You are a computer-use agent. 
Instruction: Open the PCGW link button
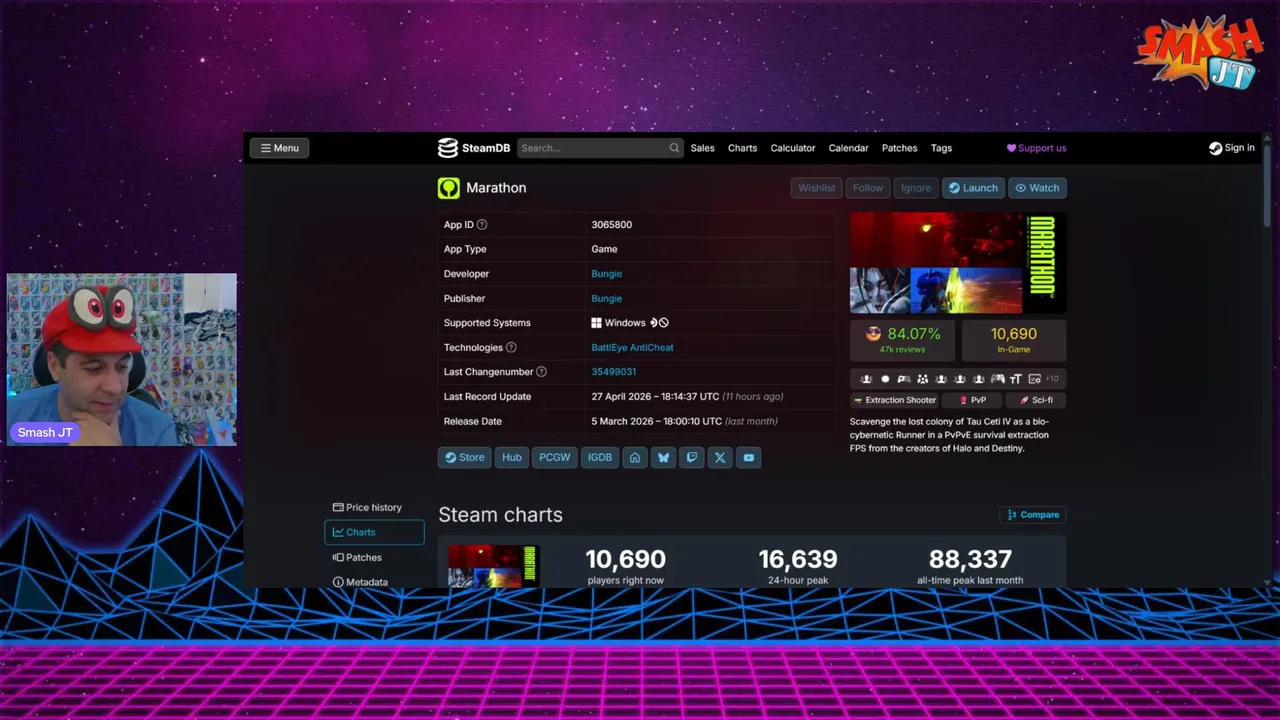tap(554, 458)
